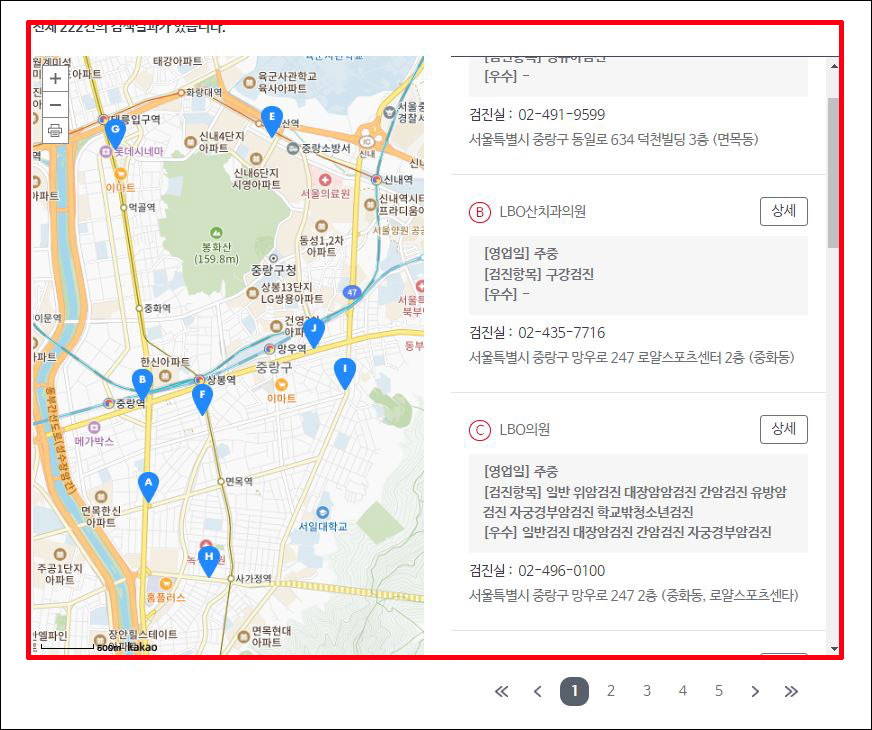Click address 동일로 634 덕천빌딩 3층
The width and height of the screenshot is (872, 730).
(614, 139)
